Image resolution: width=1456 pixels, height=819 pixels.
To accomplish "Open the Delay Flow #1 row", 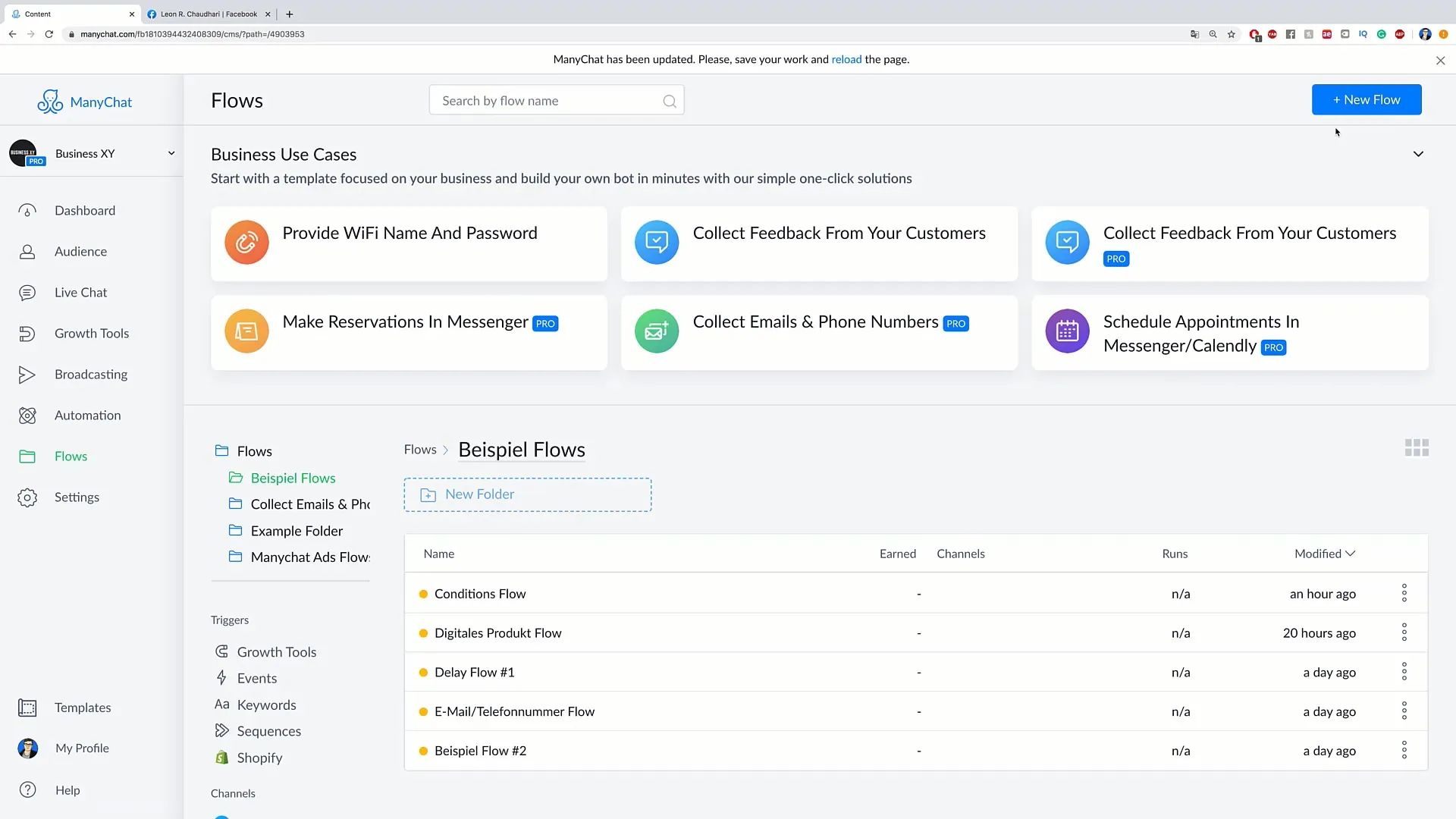I will click(x=916, y=672).
